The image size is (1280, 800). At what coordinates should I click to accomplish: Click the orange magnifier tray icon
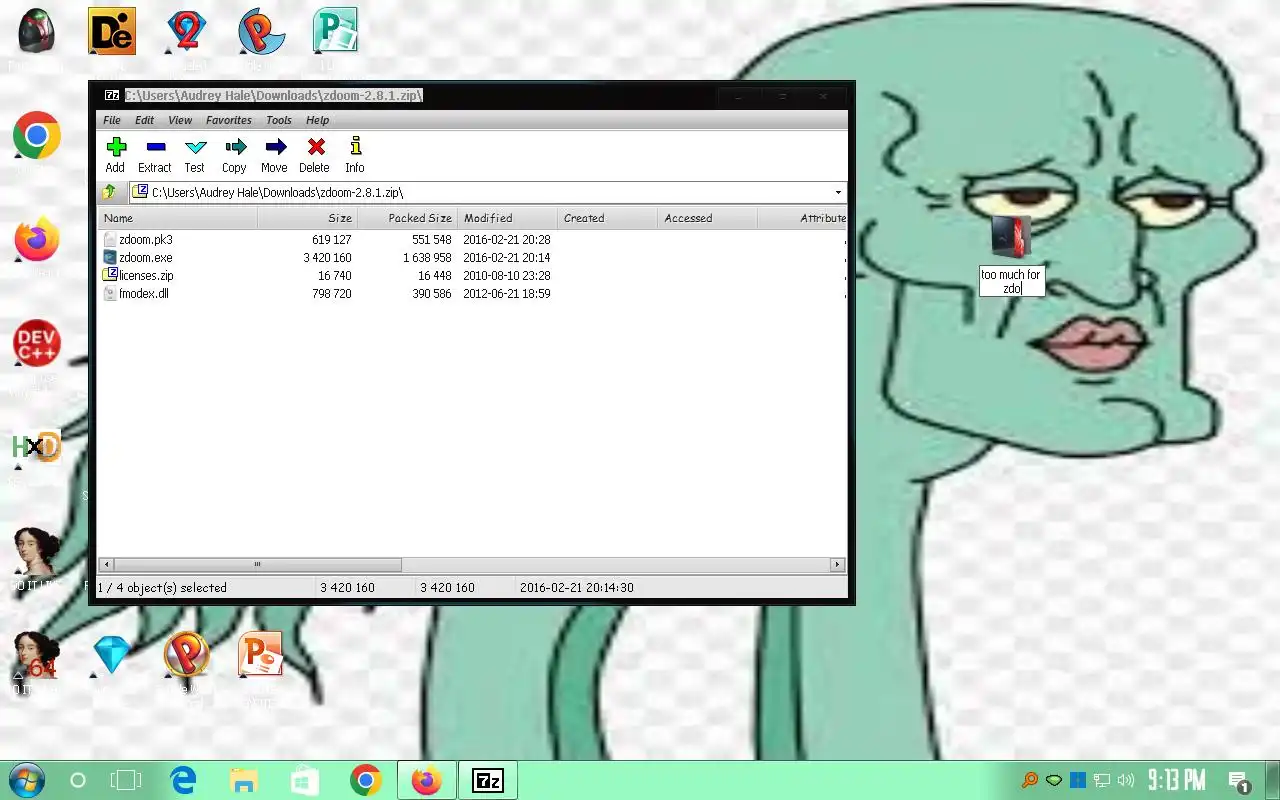(1029, 780)
